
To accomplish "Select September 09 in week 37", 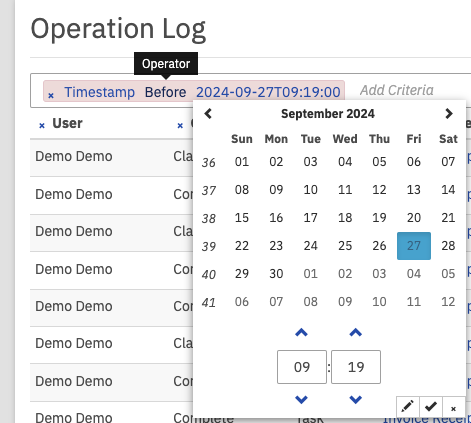I will [x=276, y=190].
